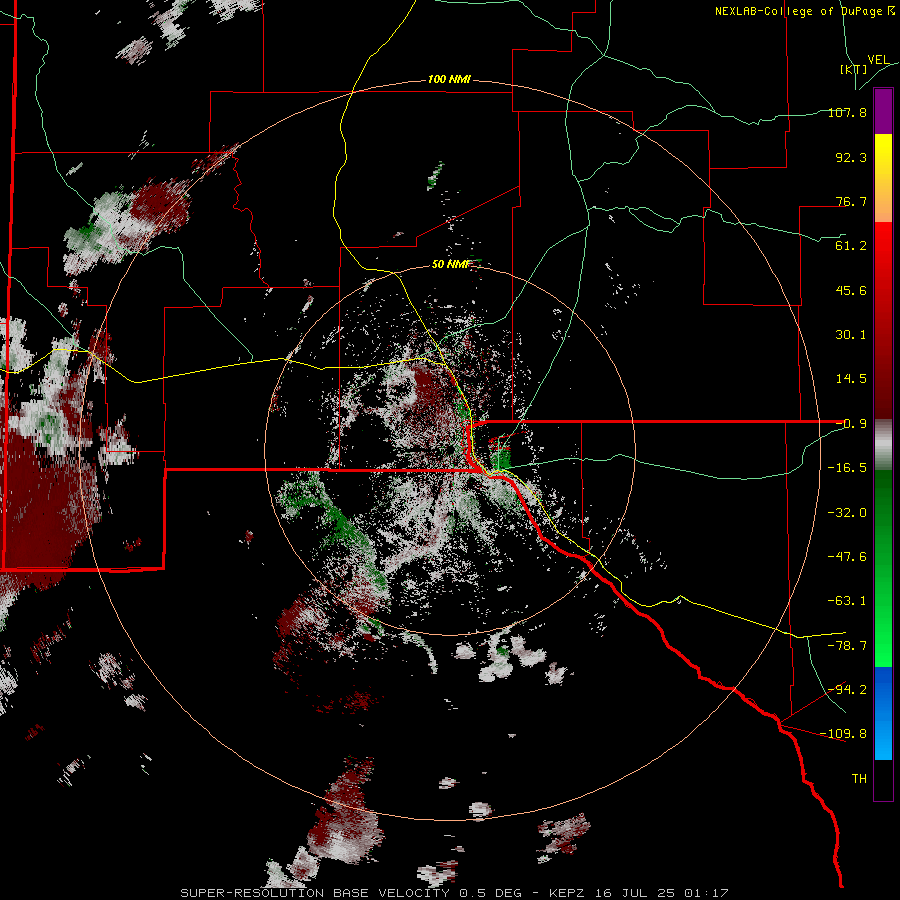Click the 50 NMI range ring label
Viewport: 900px width, 900px height.
[451, 265]
